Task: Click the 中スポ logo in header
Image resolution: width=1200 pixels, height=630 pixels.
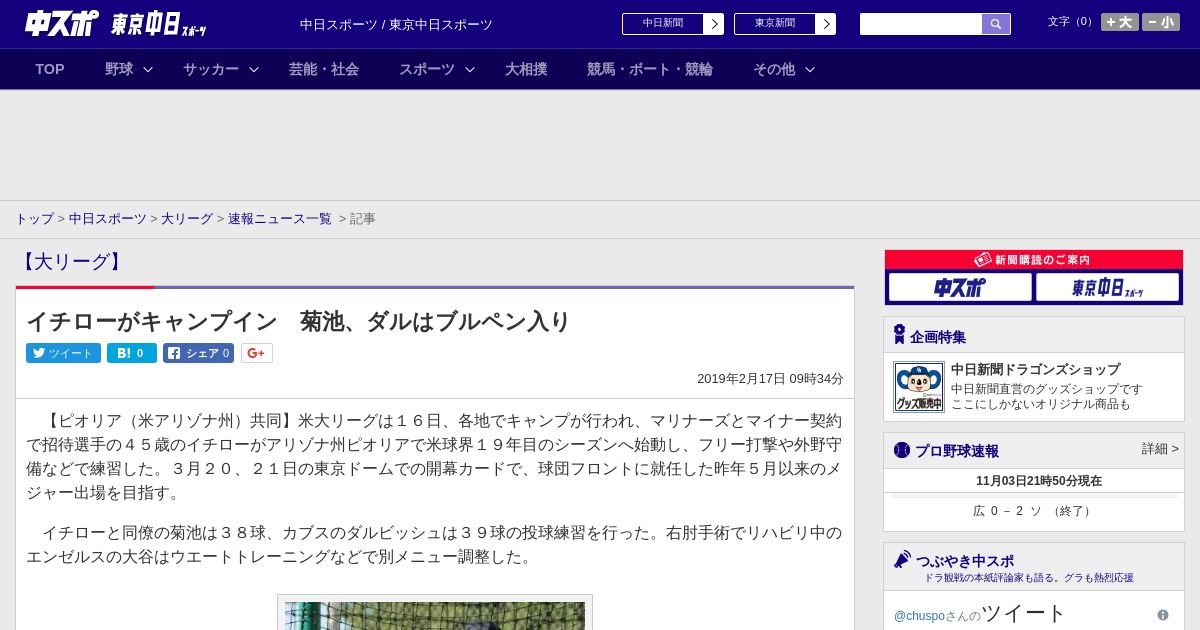Action: click(x=61, y=23)
